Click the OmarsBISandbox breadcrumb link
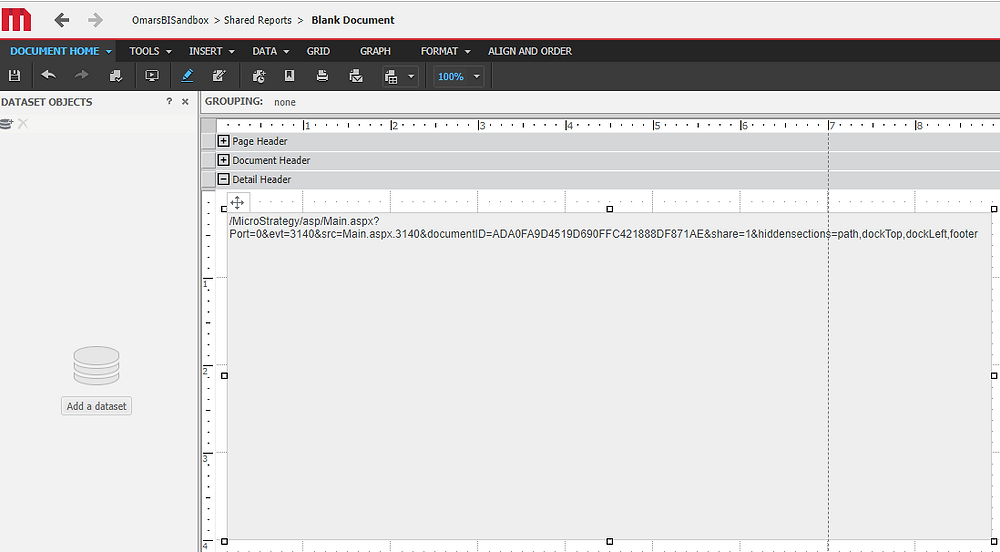1000x552 pixels. (170, 20)
